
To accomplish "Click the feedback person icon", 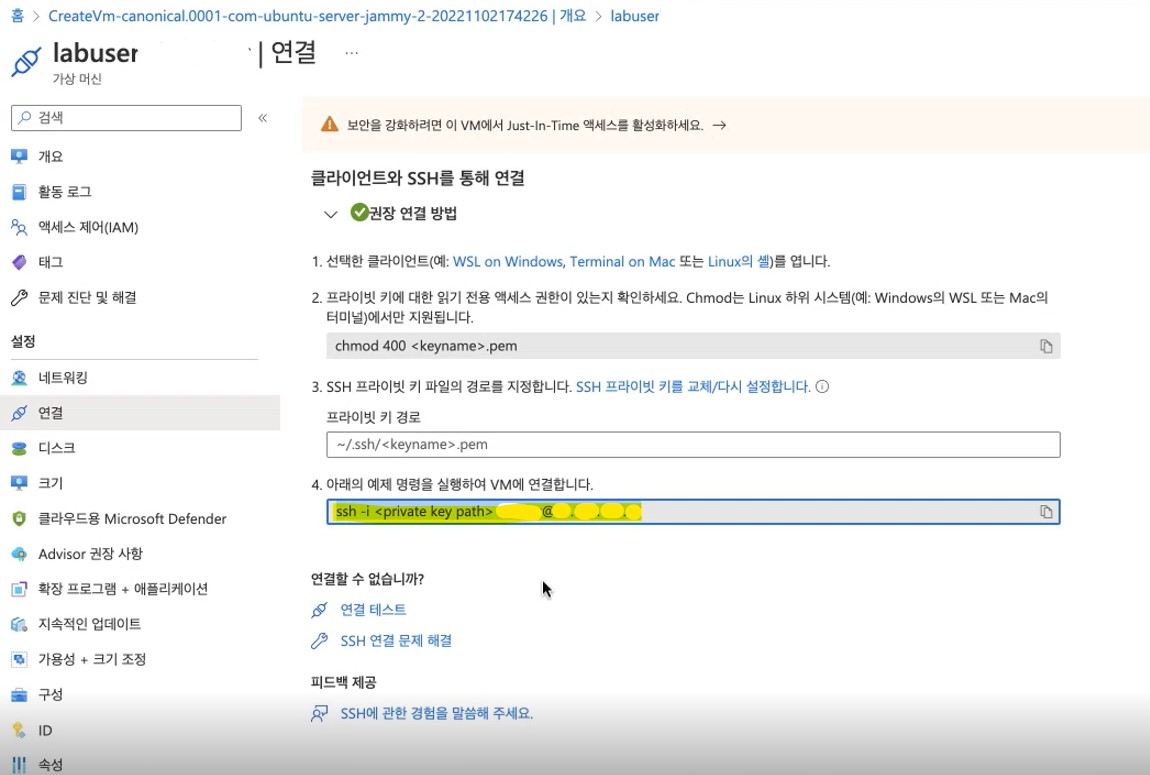I will coord(319,713).
